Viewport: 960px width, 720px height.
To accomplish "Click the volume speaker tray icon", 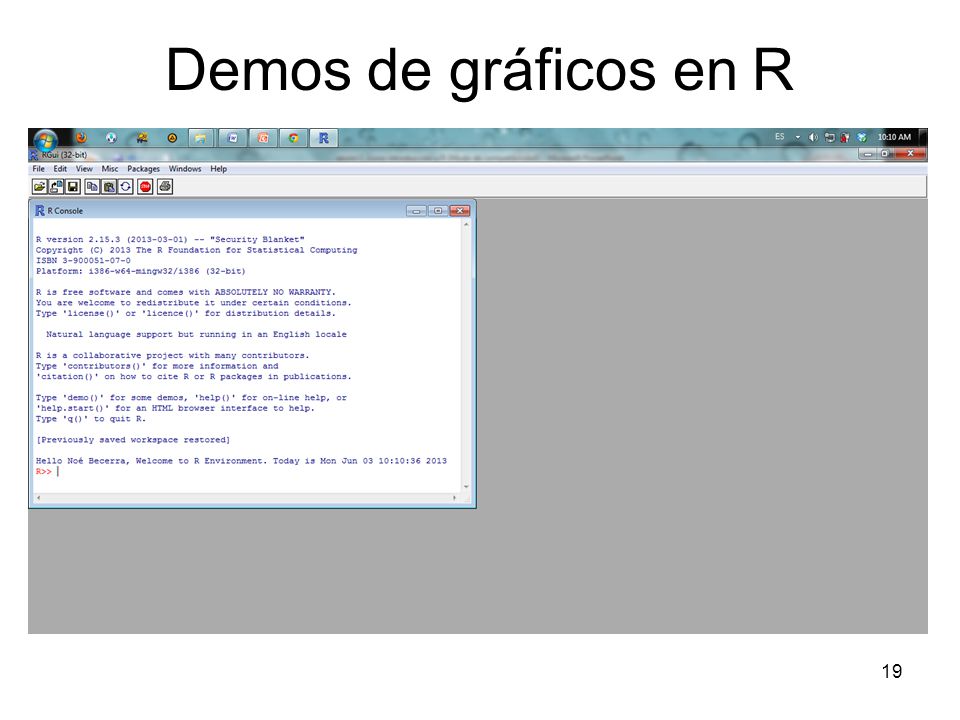I will pos(813,137).
